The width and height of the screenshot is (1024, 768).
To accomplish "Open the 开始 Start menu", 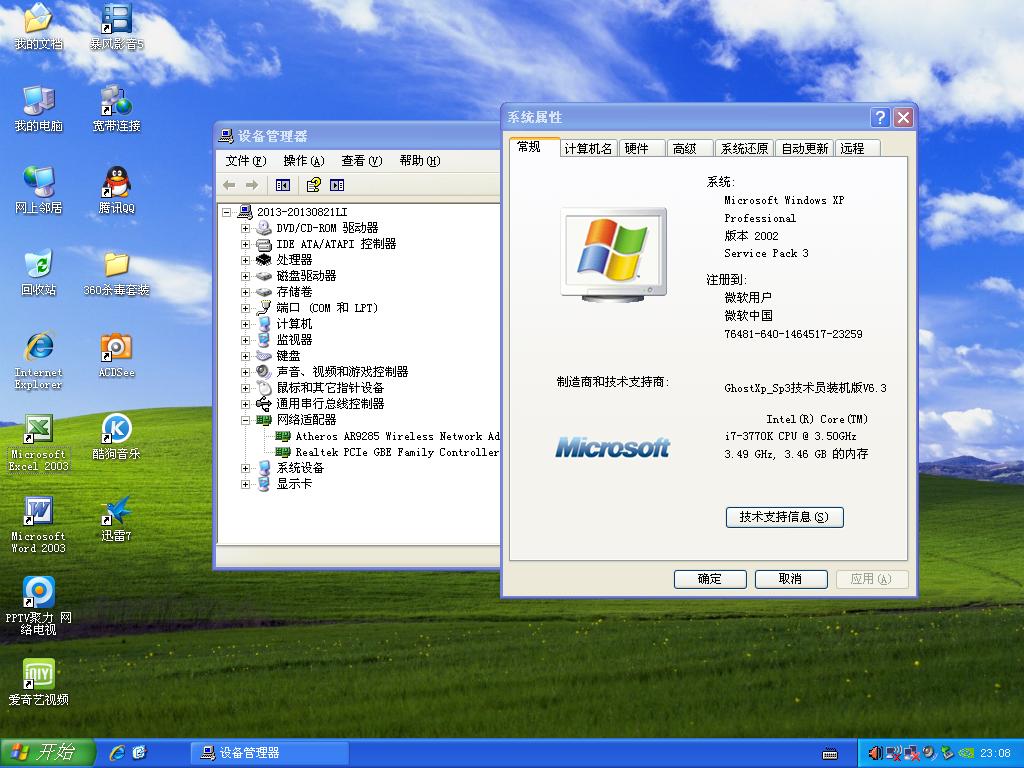I will (46, 753).
